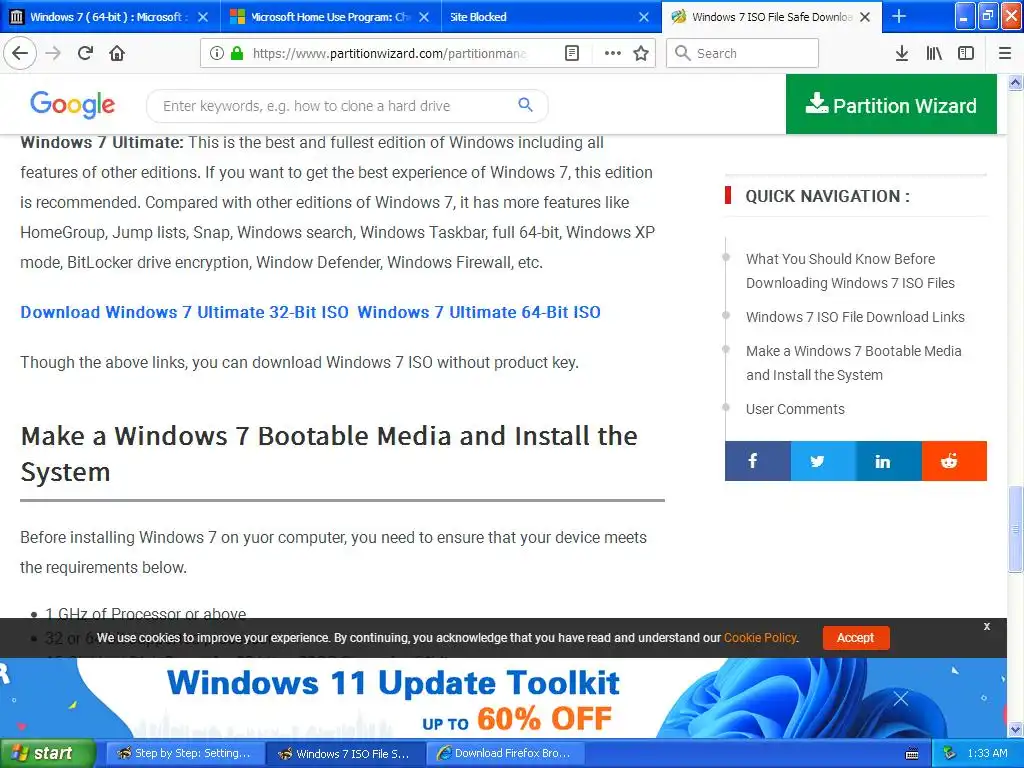Share the article on LinkedIn
Viewport: 1024px width, 768px height.
click(x=889, y=461)
